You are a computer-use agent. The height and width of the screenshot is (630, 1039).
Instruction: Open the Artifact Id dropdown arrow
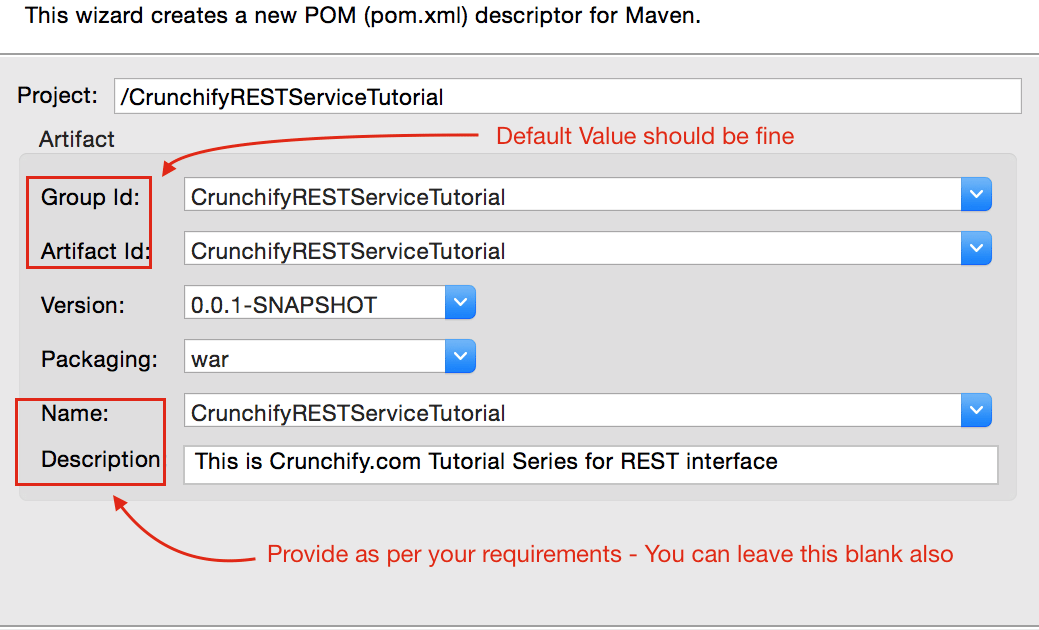tap(976, 248)
